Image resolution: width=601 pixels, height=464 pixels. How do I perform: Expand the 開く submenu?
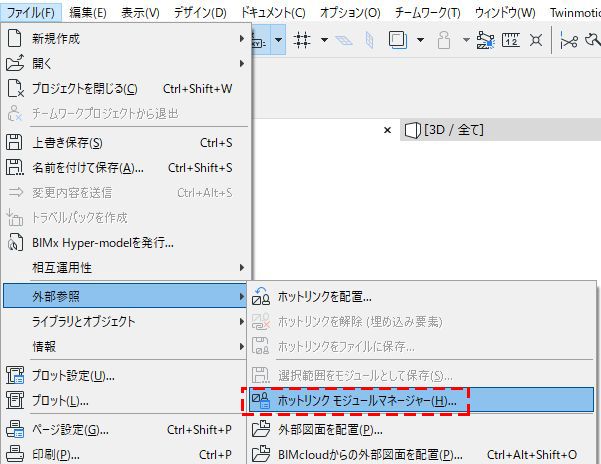pos(126,64)
